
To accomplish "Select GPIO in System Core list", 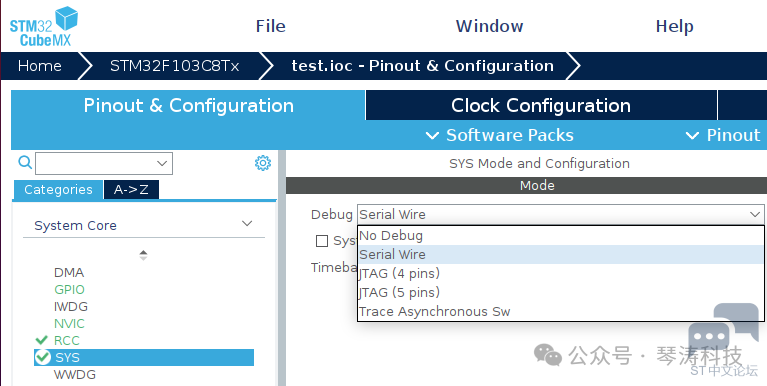I will pyautogui.click(x=69, y=290).
